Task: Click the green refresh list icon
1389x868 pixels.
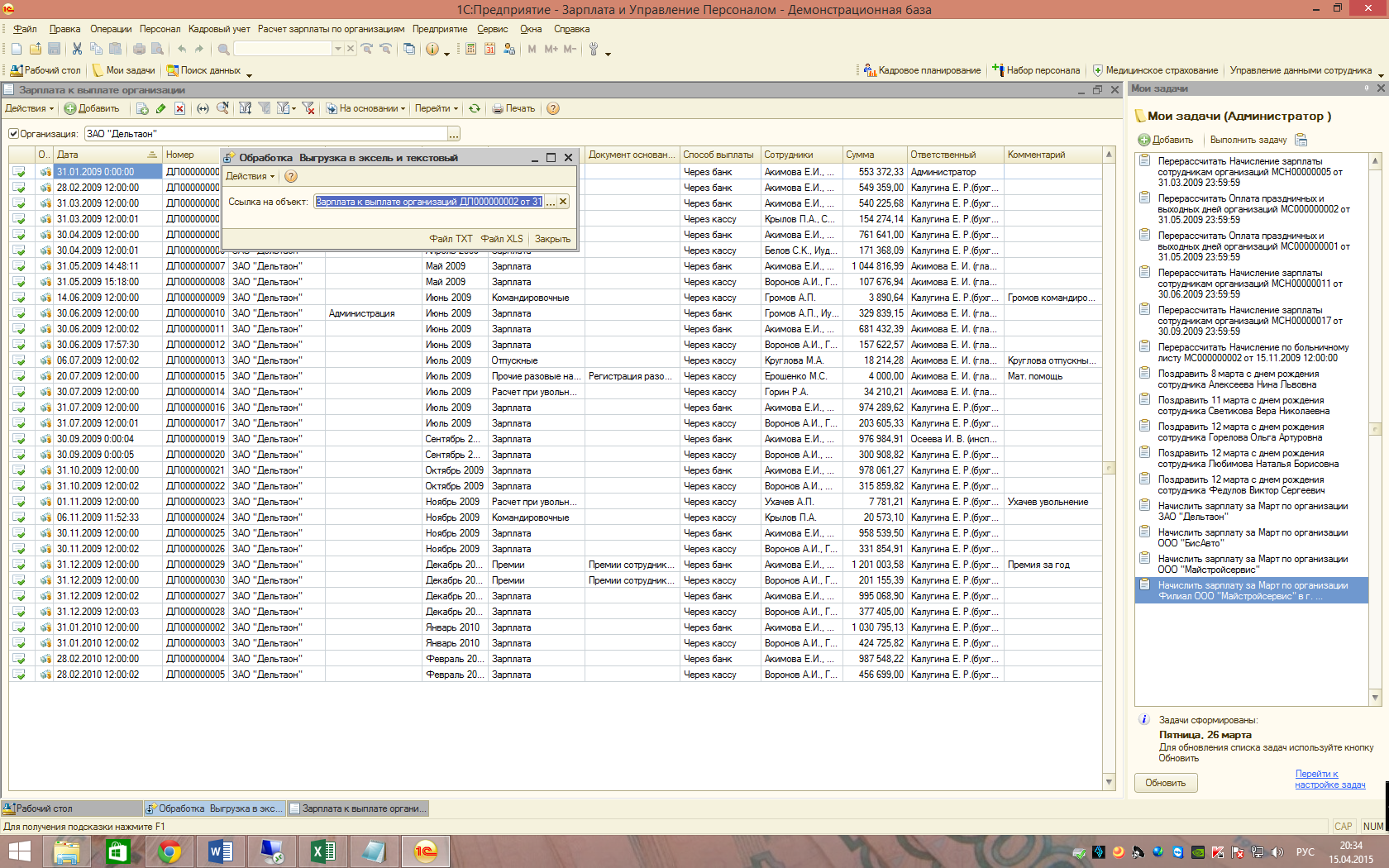Action: pos(475,108)
